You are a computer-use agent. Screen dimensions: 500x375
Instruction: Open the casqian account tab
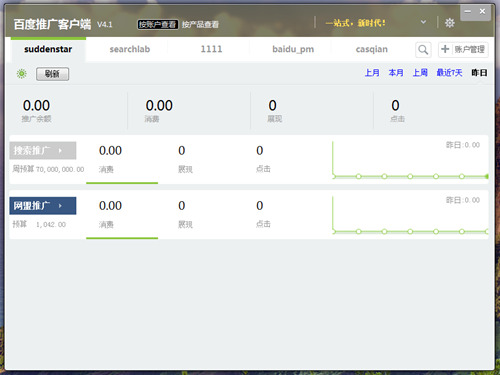[372, 49]
